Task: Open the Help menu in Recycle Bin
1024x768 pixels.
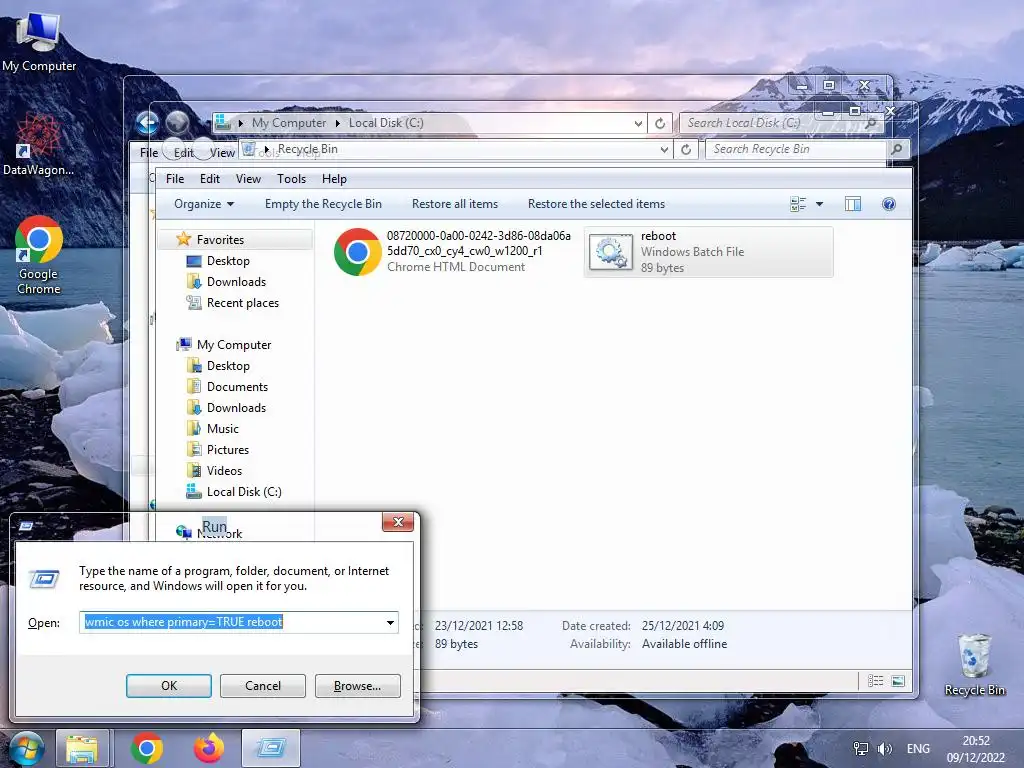Action: (x=334, y=179)
